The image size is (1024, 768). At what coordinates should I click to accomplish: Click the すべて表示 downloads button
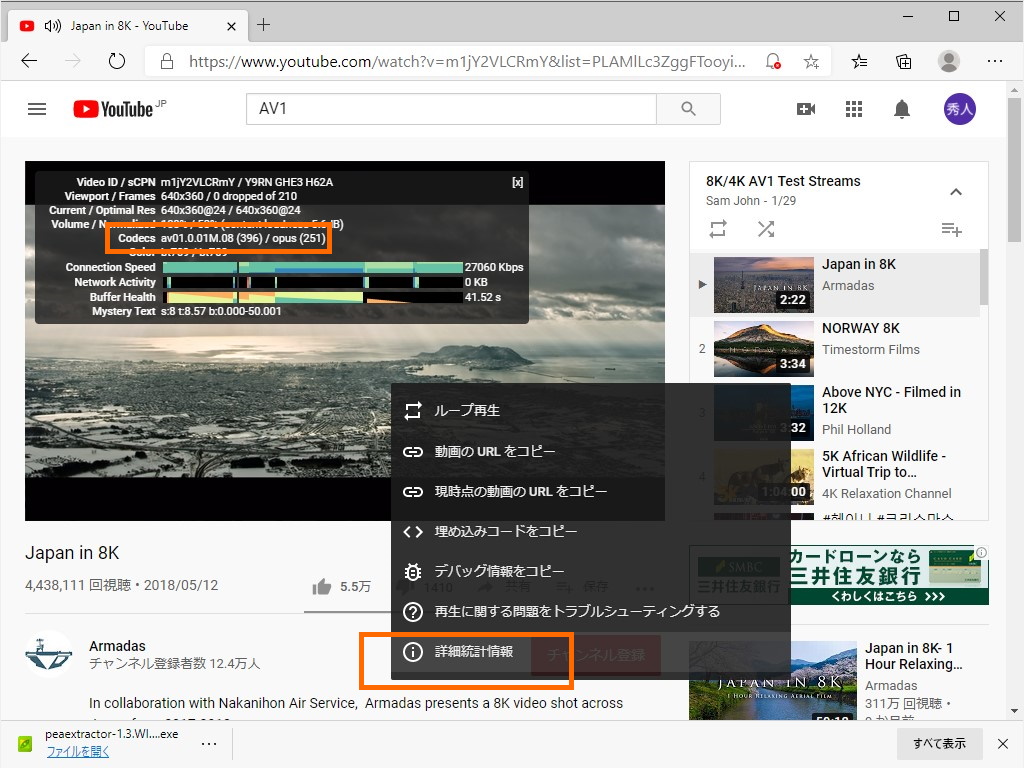point(938,744)
